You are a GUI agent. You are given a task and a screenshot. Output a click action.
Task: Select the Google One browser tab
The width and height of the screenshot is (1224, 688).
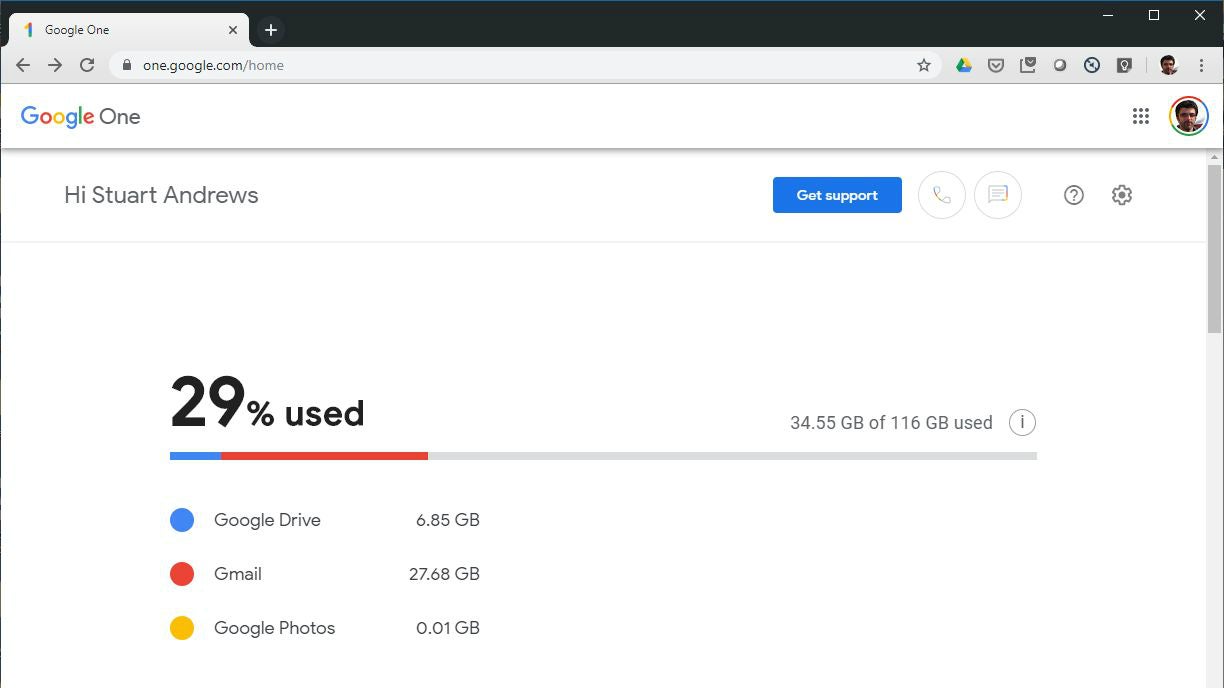(x=129, y=30)
